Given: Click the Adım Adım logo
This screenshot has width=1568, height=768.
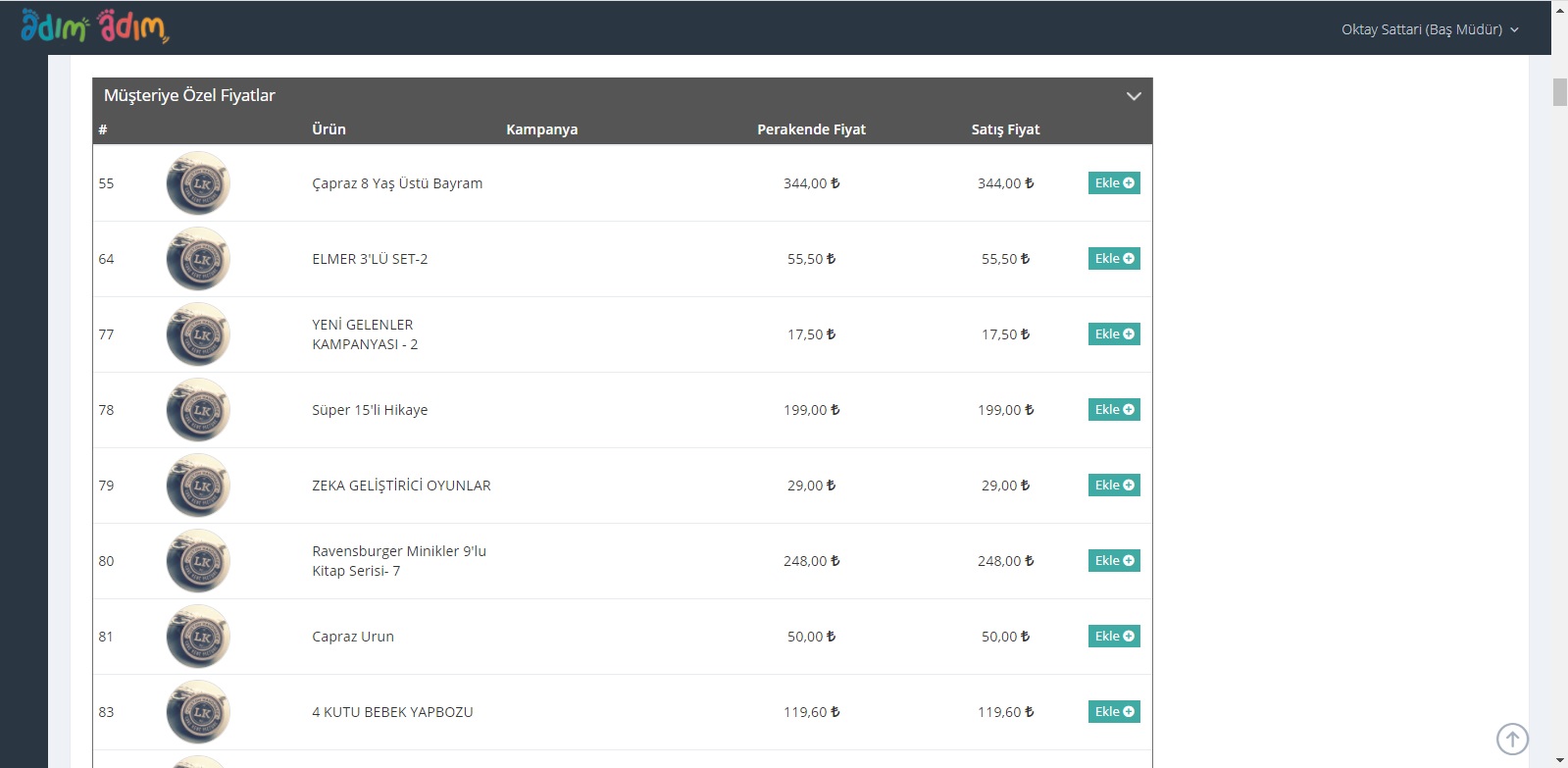Looking at the screenshot, I should pos(94,26).
